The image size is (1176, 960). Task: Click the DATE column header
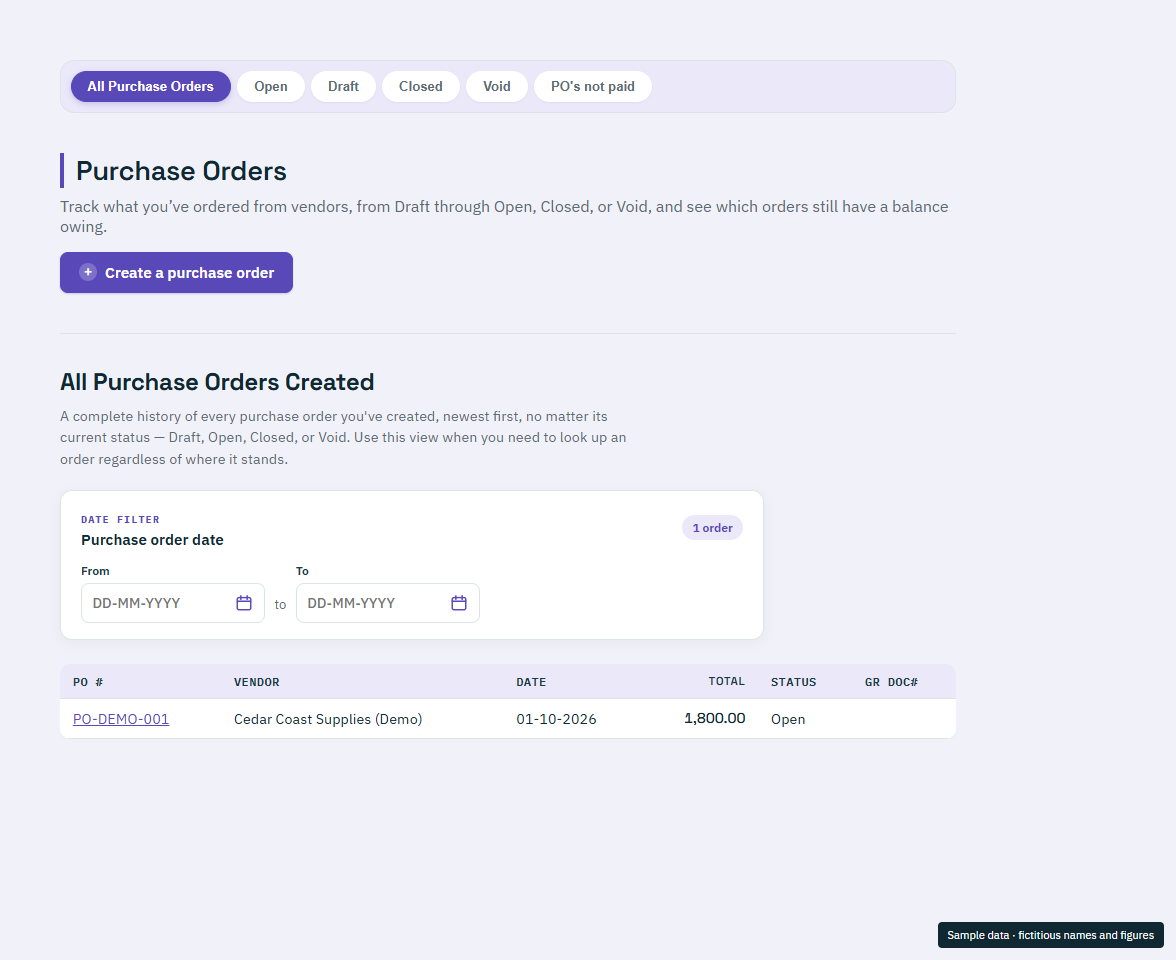(x=531, y=682)
